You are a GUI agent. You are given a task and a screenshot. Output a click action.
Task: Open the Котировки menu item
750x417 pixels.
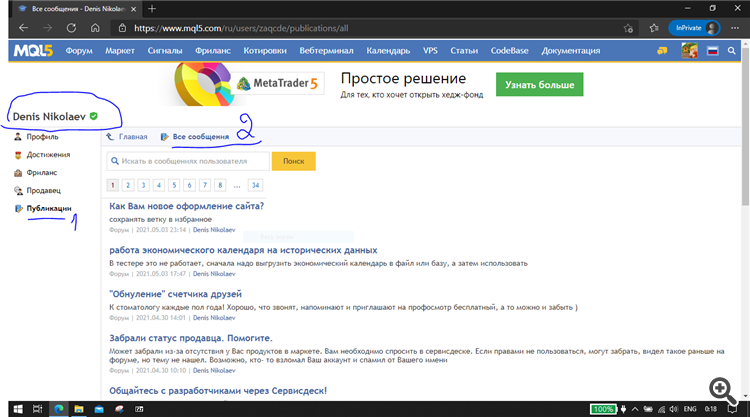[265, 51]
